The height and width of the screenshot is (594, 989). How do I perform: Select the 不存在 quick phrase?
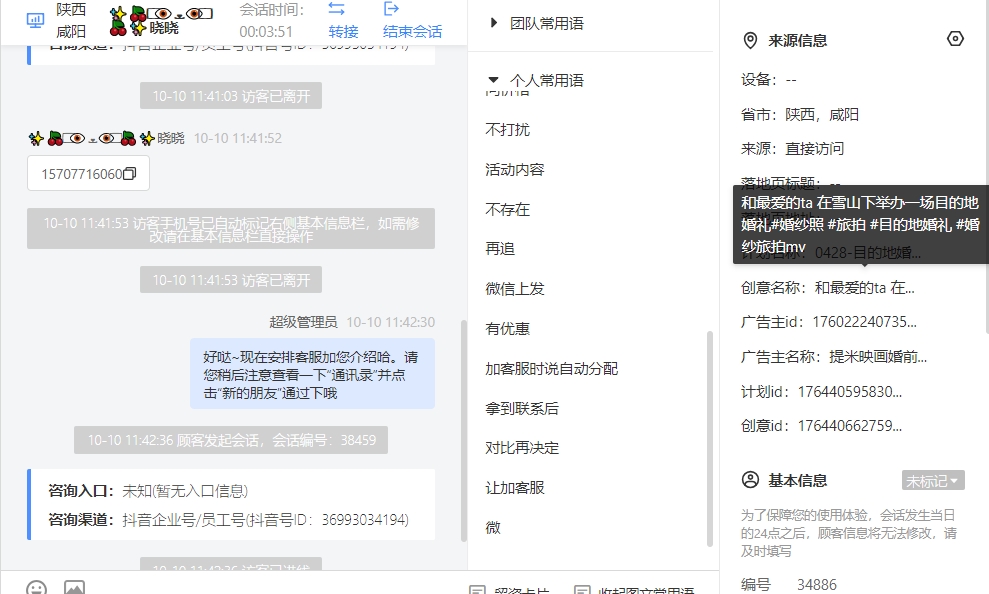pos(508,209)
